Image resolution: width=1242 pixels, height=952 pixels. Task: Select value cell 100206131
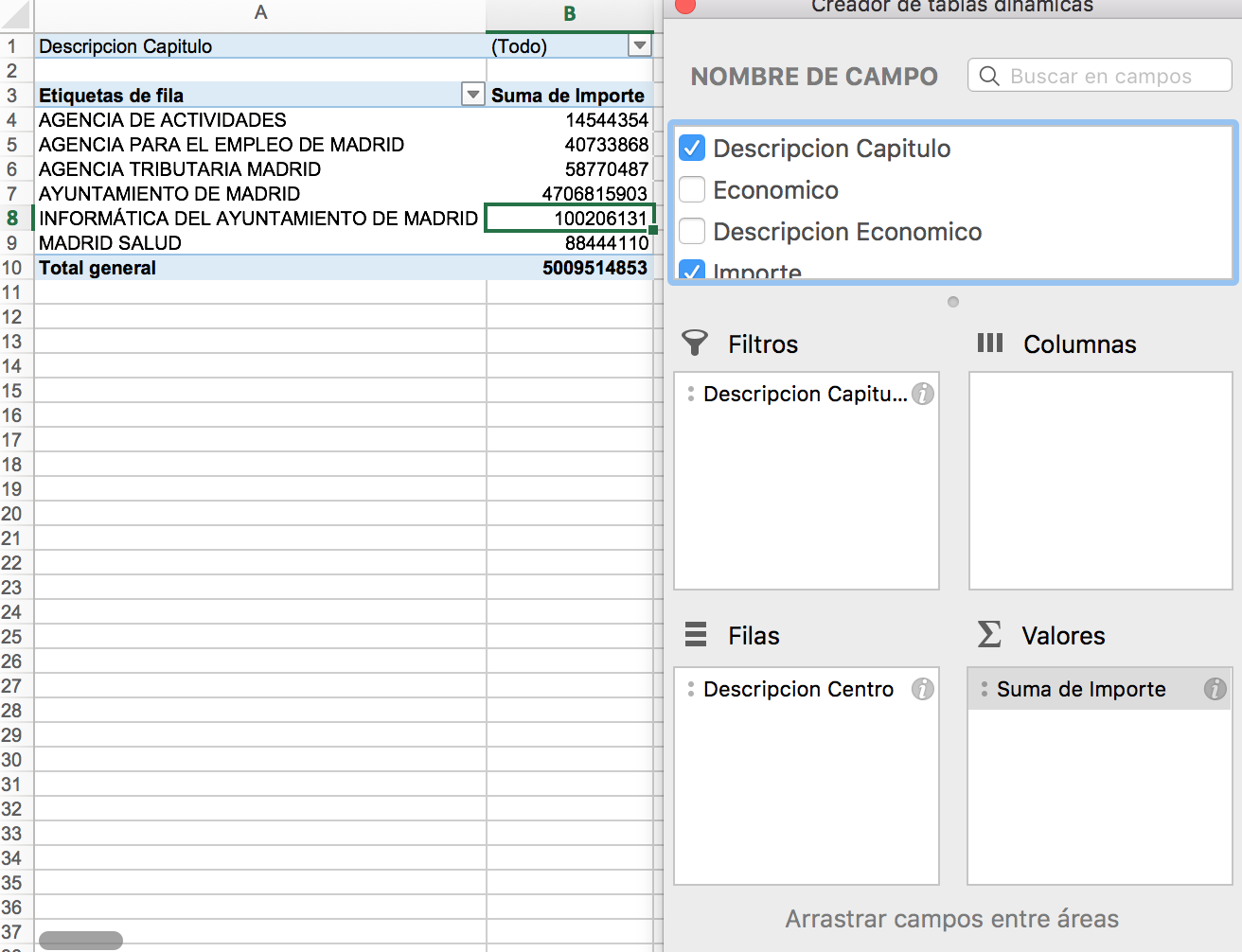pyautogui.click(x=569, y=218)
